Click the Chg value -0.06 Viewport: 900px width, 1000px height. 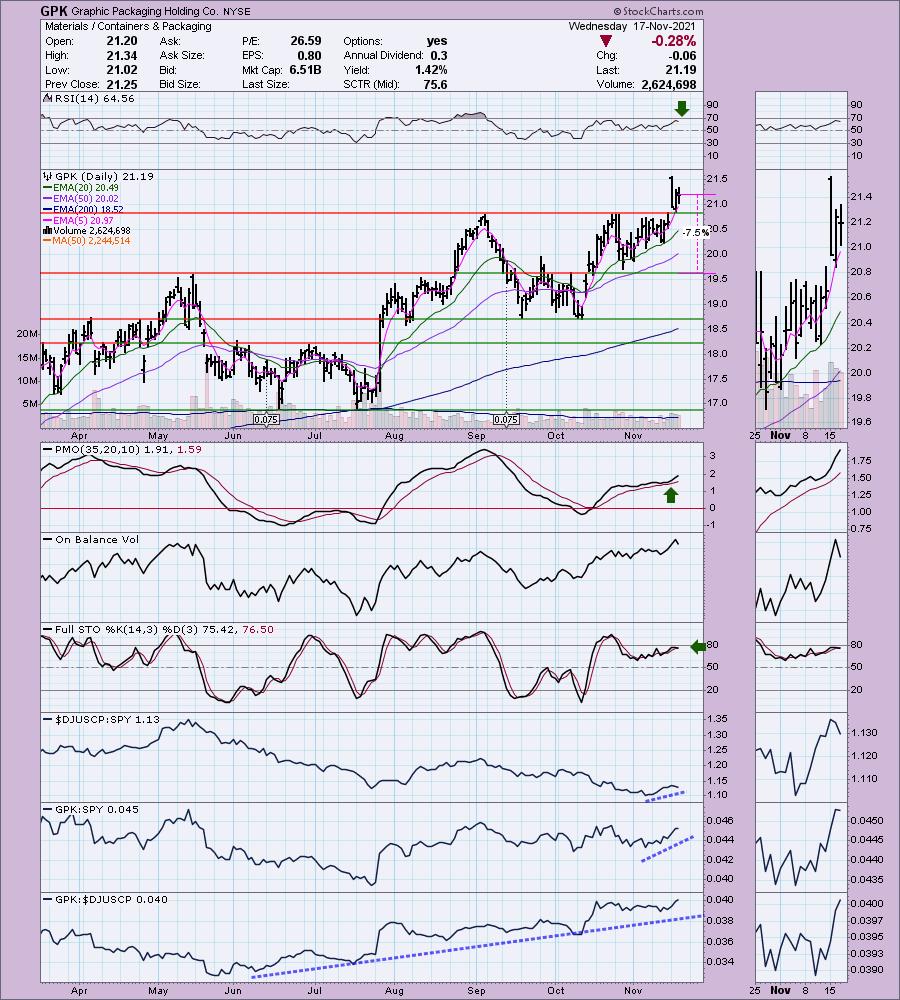[x=682, y=55]
